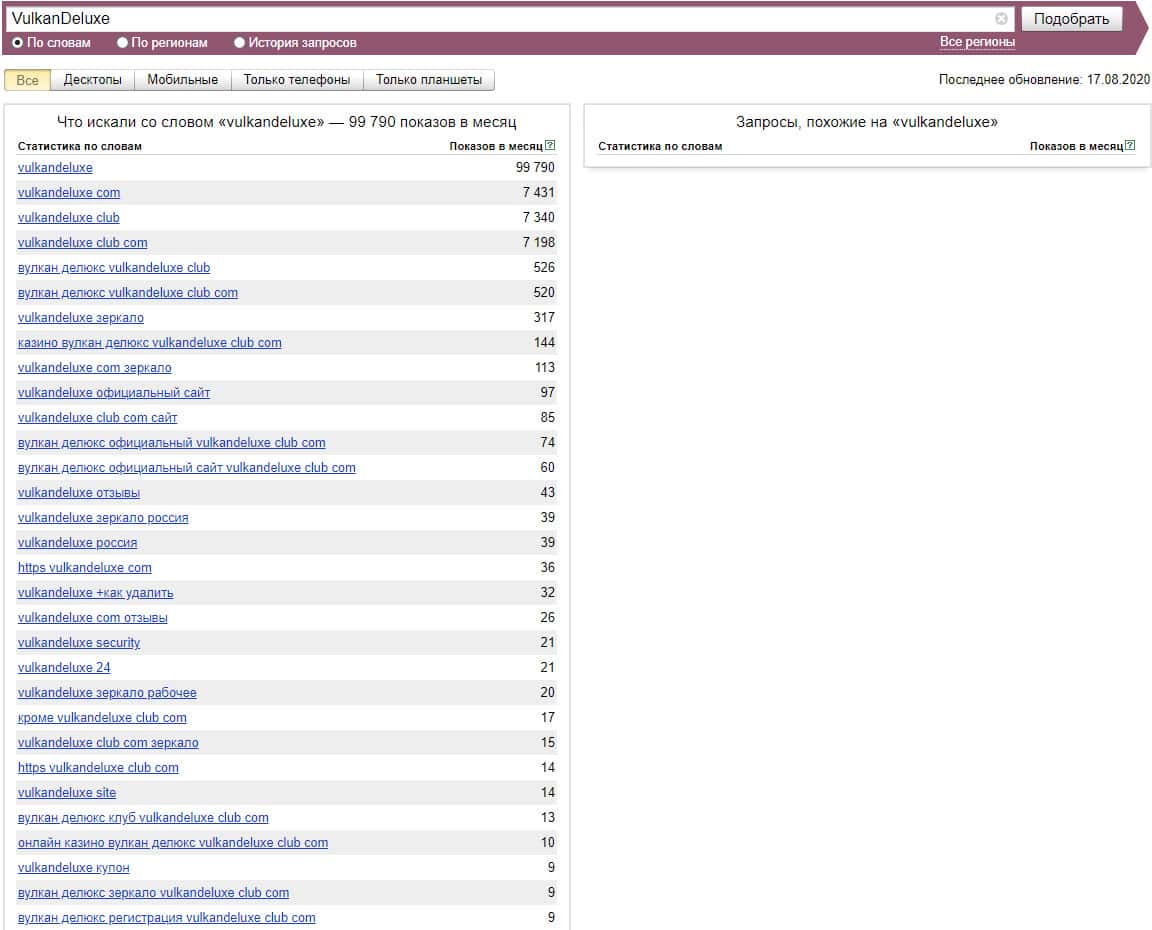Open the "vulkandeluxe +как удалить" query link

coord(95,592)
